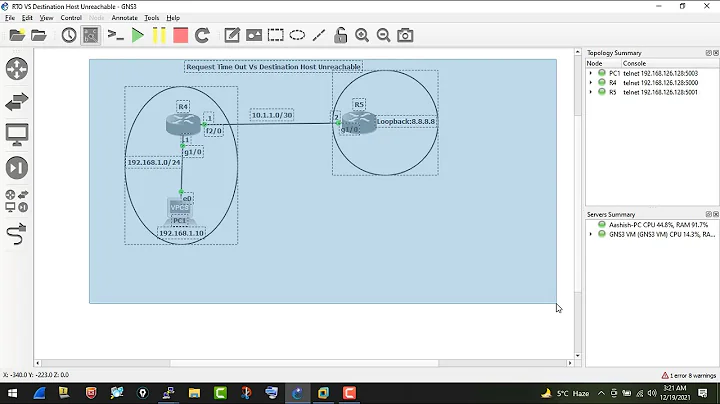Expand GNS3 VM entry in Servers Summary

[591, 234]
